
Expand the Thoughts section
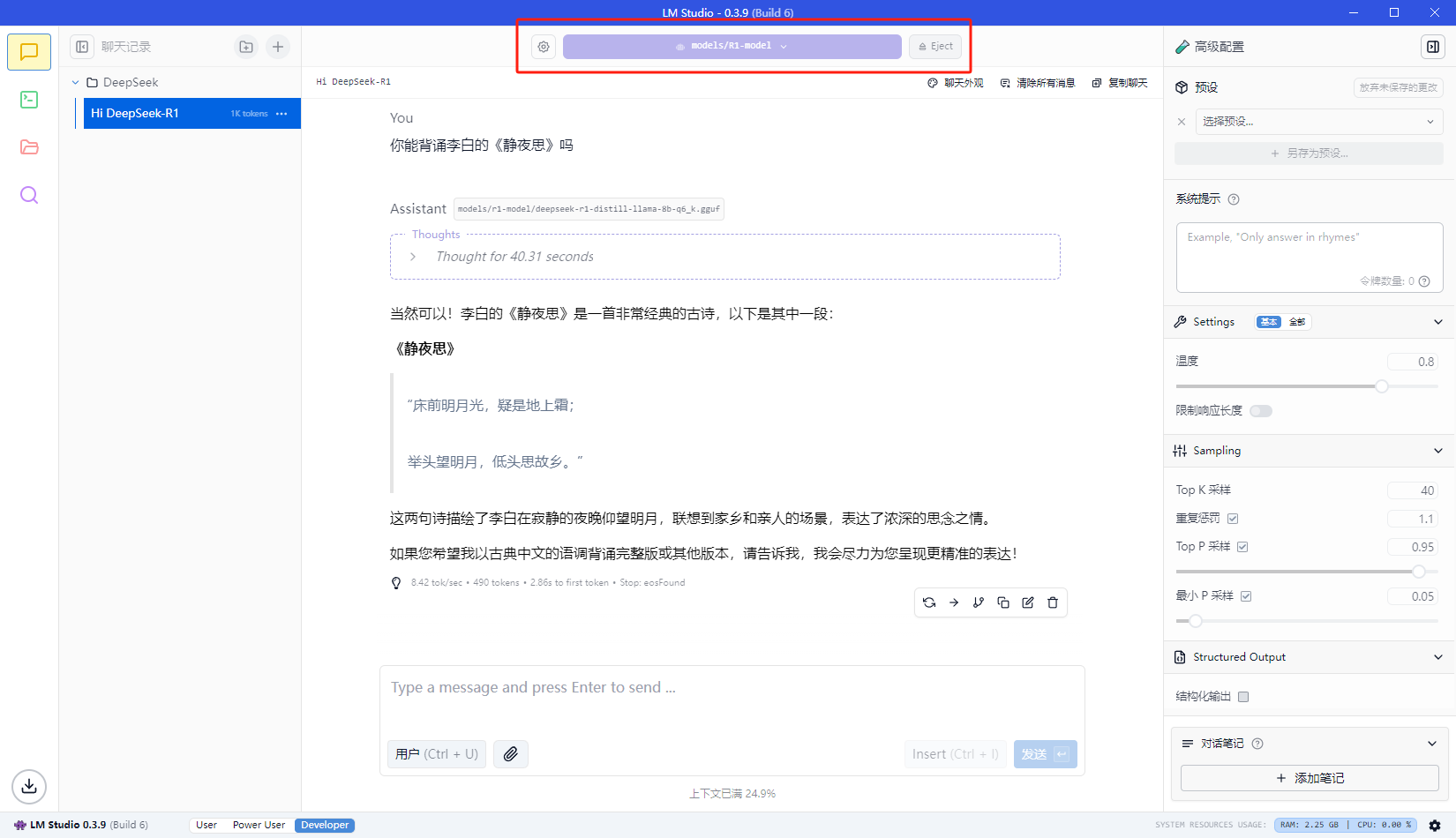413,257
